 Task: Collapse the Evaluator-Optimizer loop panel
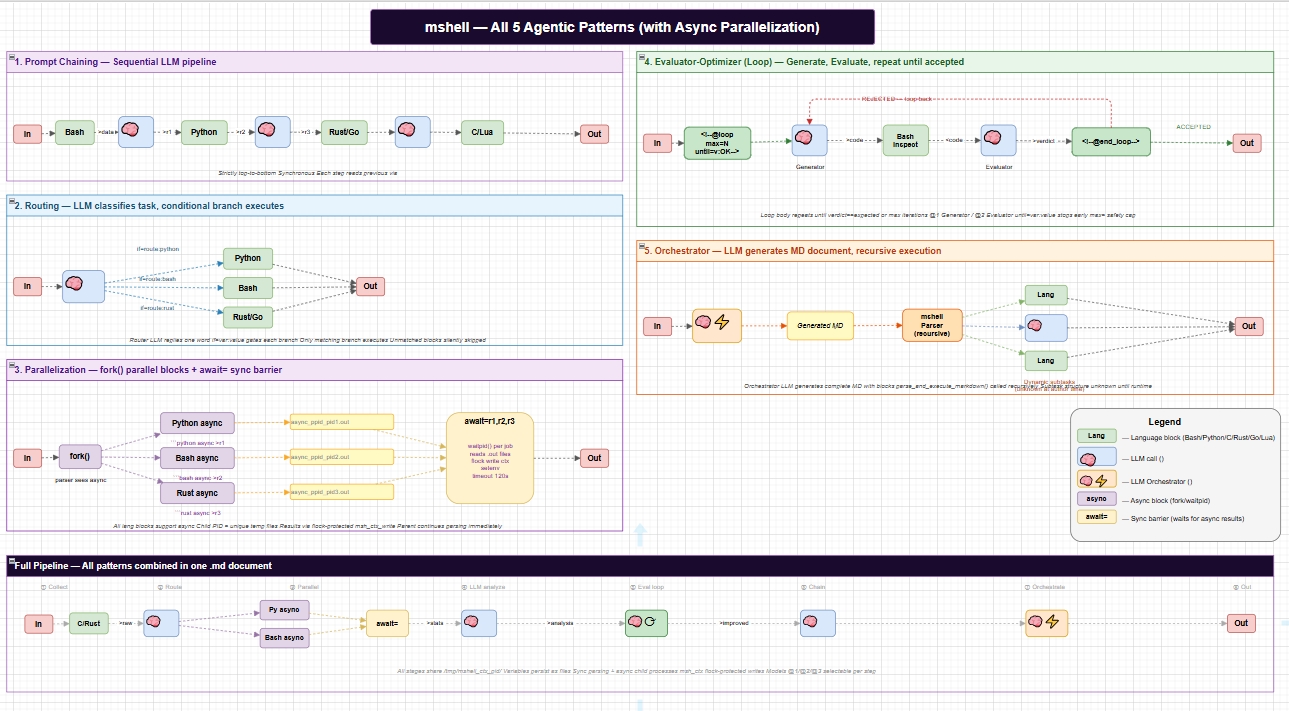coord(643,56)
